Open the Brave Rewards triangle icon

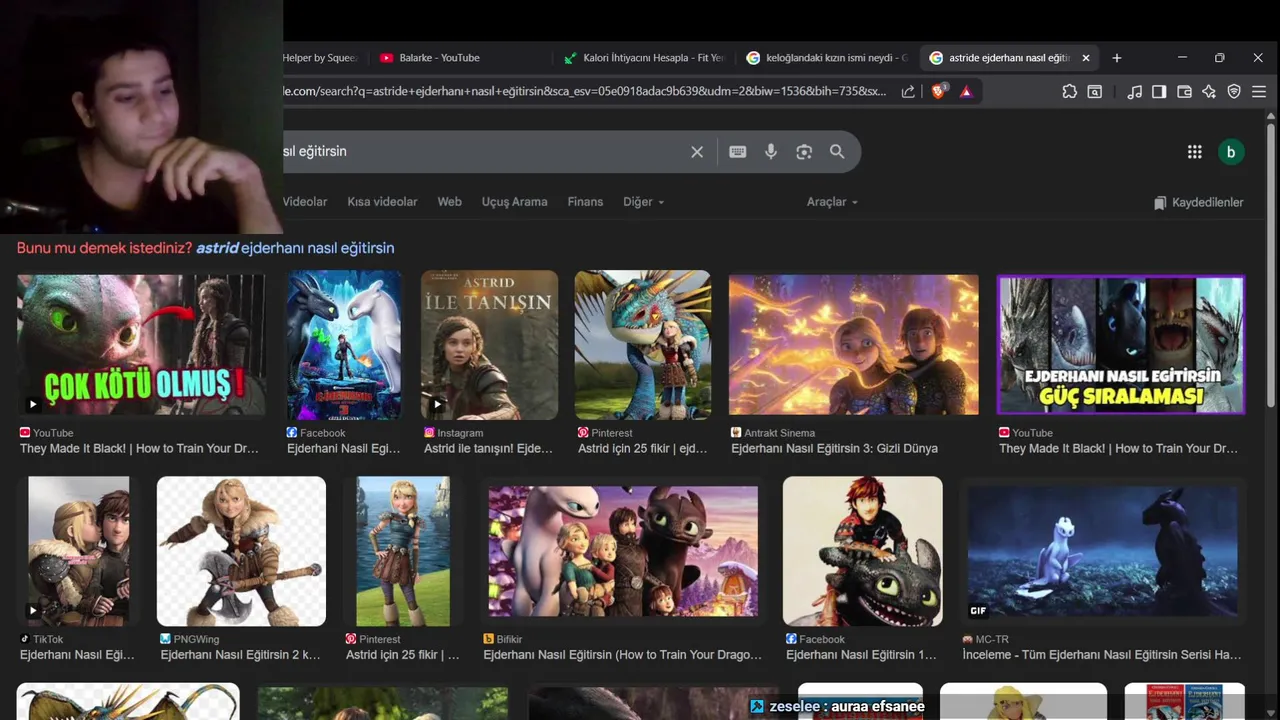[966, 91]
